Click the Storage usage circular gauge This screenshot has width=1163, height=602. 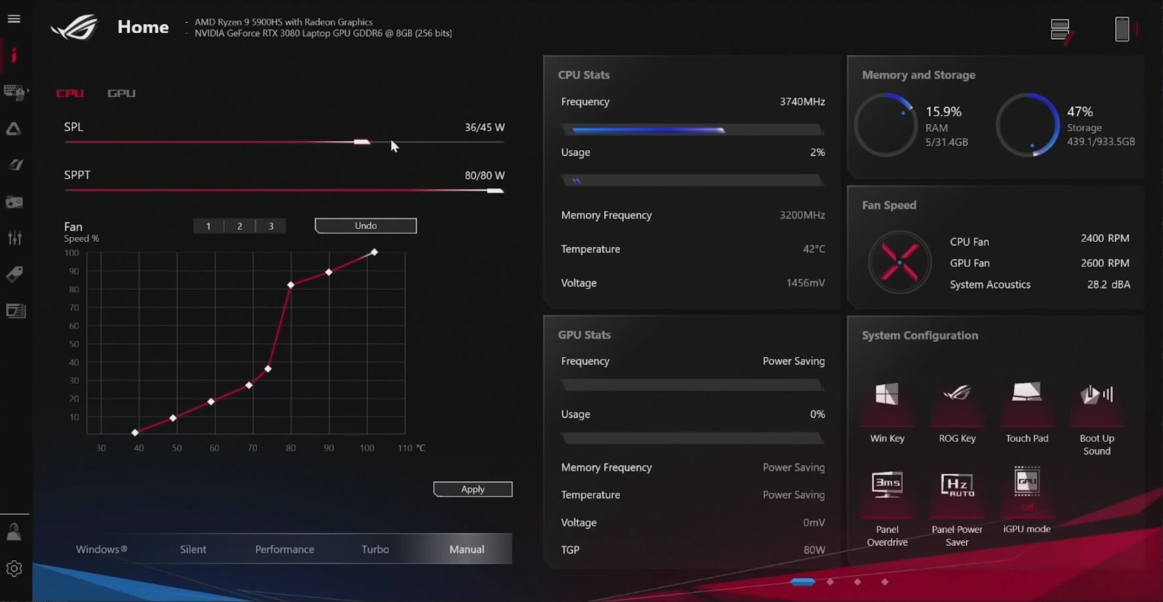[x=1028, y=125]
